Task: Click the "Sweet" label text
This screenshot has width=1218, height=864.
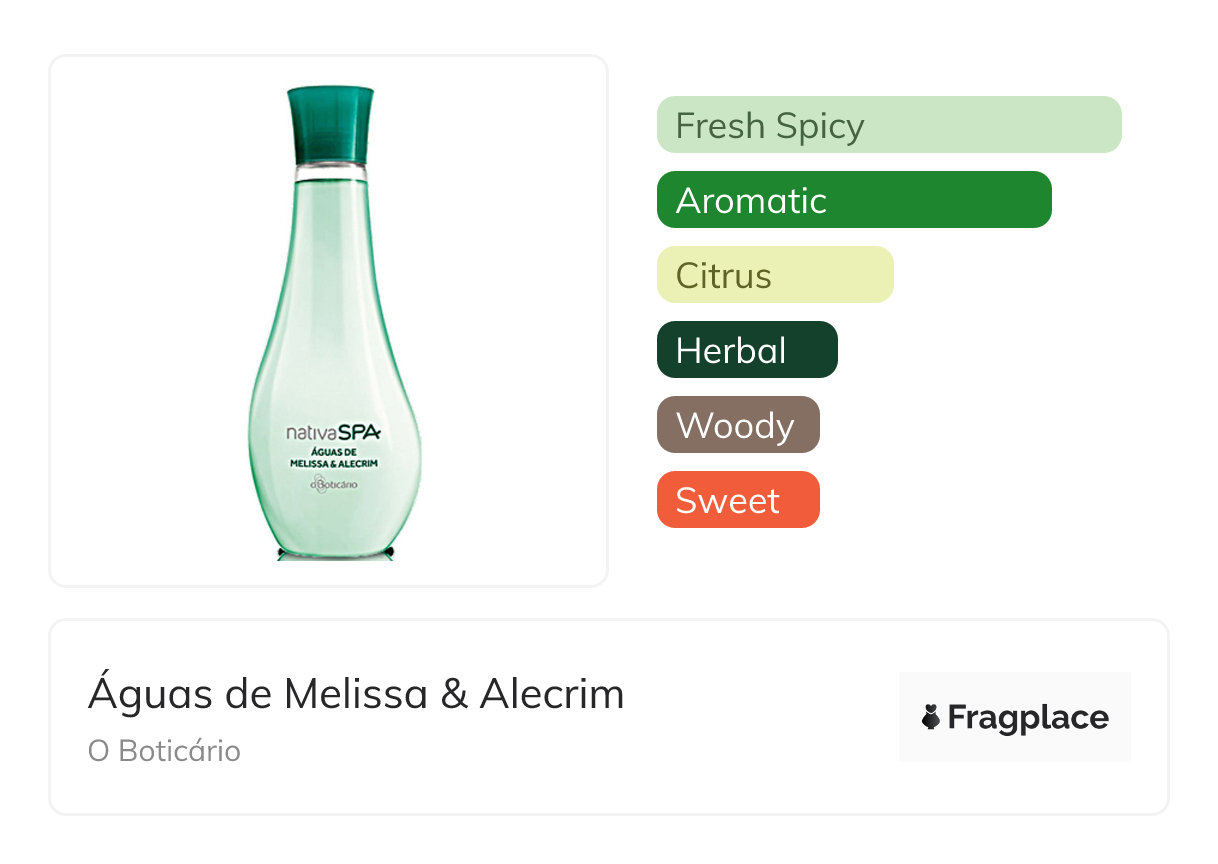Action: [x=727, y=500]
